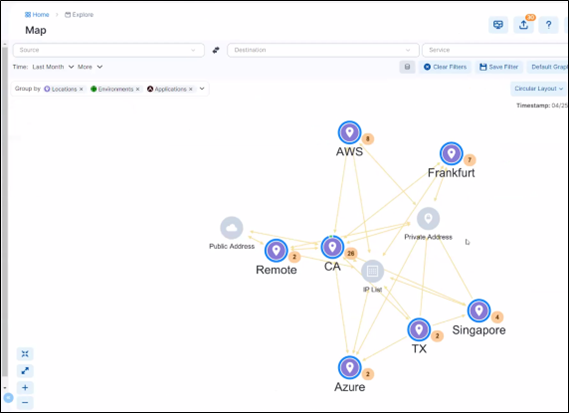The image size is (569, 413).
Task: Click the AWS location node
Action: (x=349, y=132)
